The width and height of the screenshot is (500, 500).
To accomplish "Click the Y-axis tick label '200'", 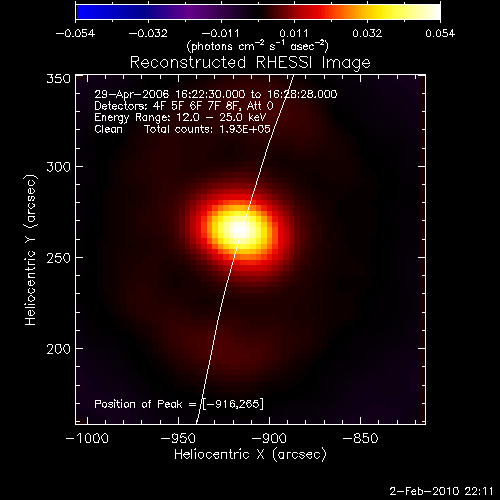I will 59,349.
